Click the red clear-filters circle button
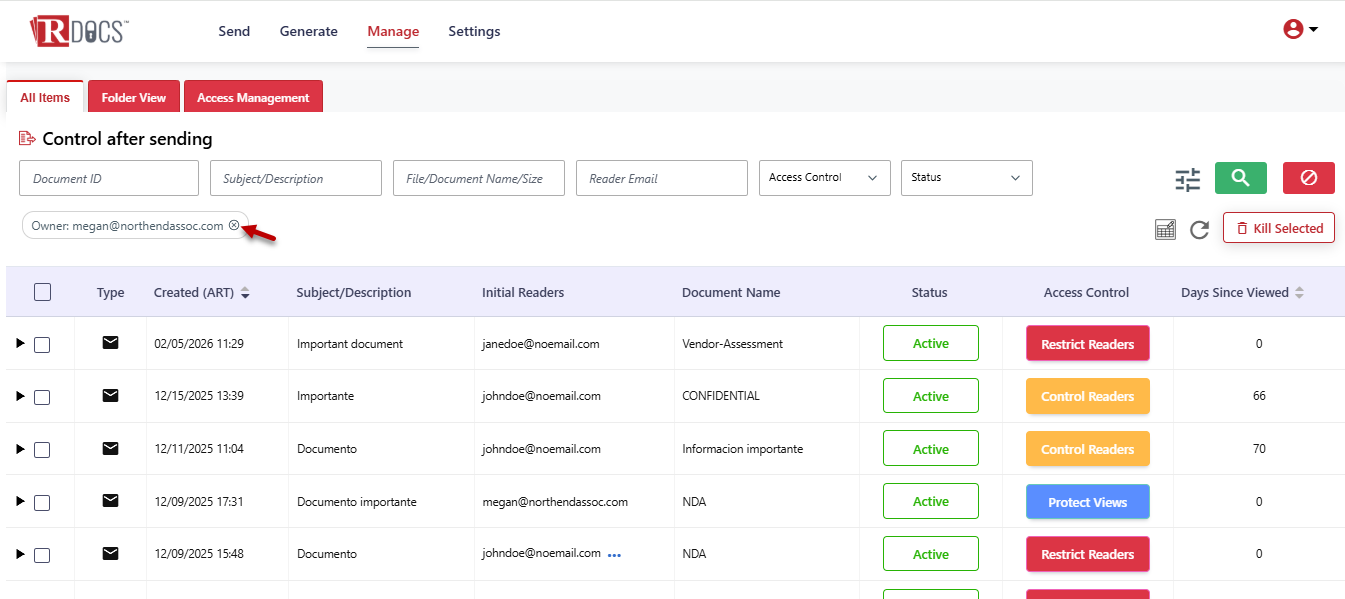1345x599 pixels. click(x=1308, y=178)
